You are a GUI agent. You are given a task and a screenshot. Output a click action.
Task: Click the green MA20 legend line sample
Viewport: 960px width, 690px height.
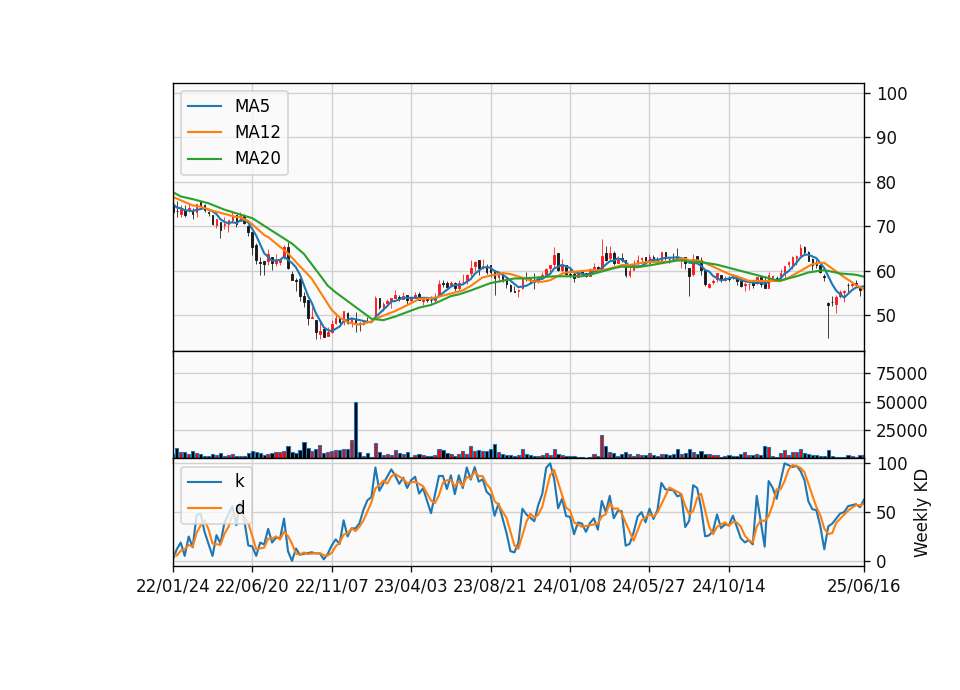pyautogui.click(x=204, y=159)
